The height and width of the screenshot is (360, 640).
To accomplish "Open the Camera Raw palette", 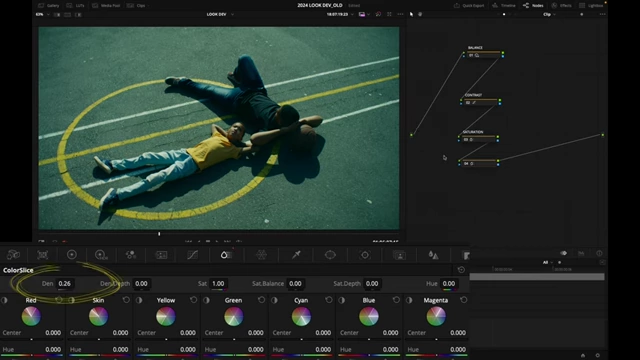I will pos(13,255).
